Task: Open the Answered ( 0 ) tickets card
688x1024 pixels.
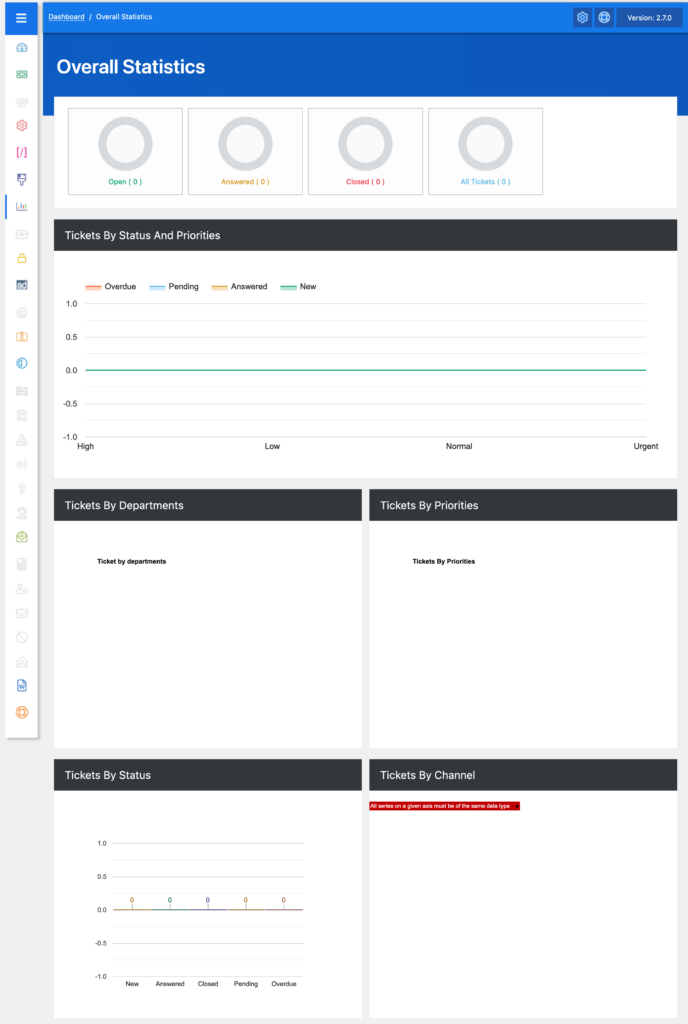Action: [x=245, y=152]
